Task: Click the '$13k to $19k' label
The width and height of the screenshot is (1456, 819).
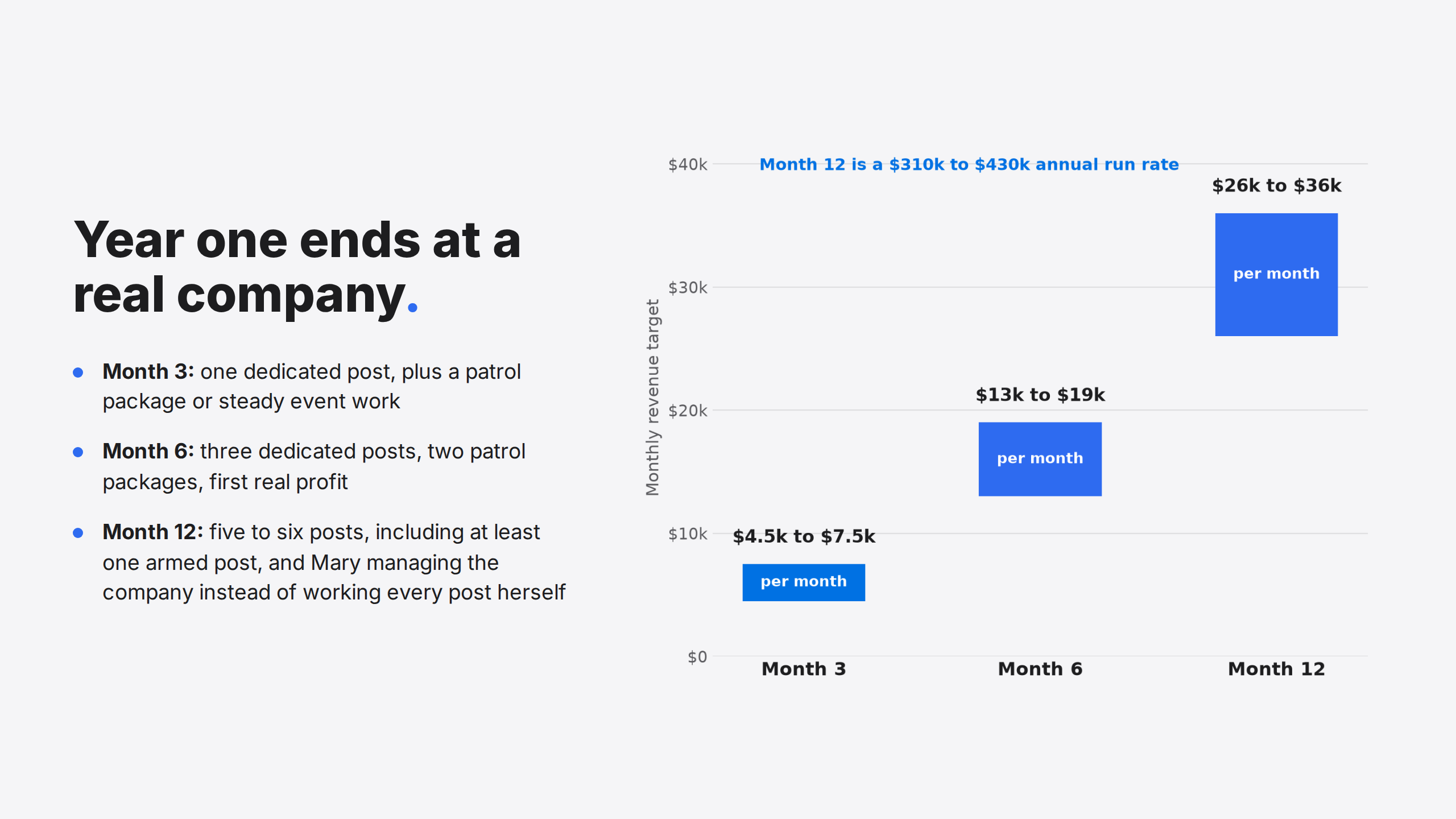Action: click(1040, 395)
